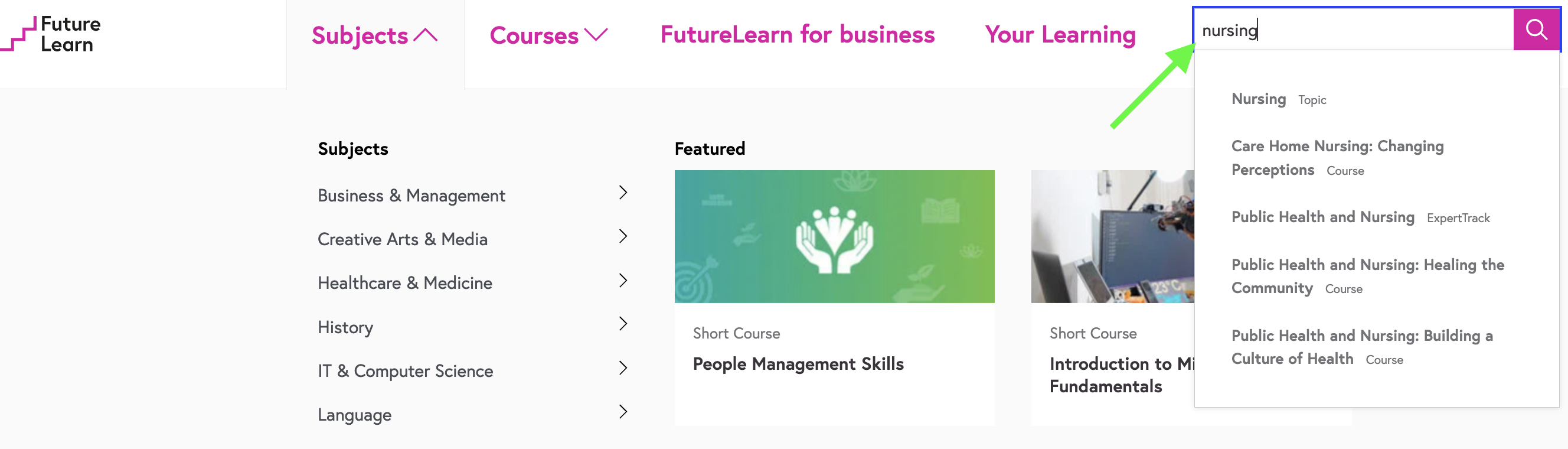The image size is (1568, 449).
Task: Expand the History subject chevron arrow
Action: coord(623,324)
